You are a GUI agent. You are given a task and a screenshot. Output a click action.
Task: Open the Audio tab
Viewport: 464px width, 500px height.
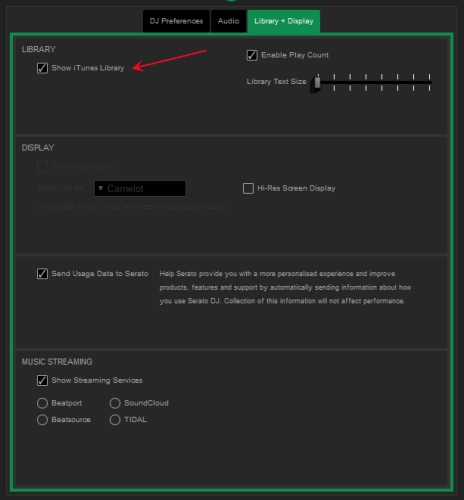point(229,21)
